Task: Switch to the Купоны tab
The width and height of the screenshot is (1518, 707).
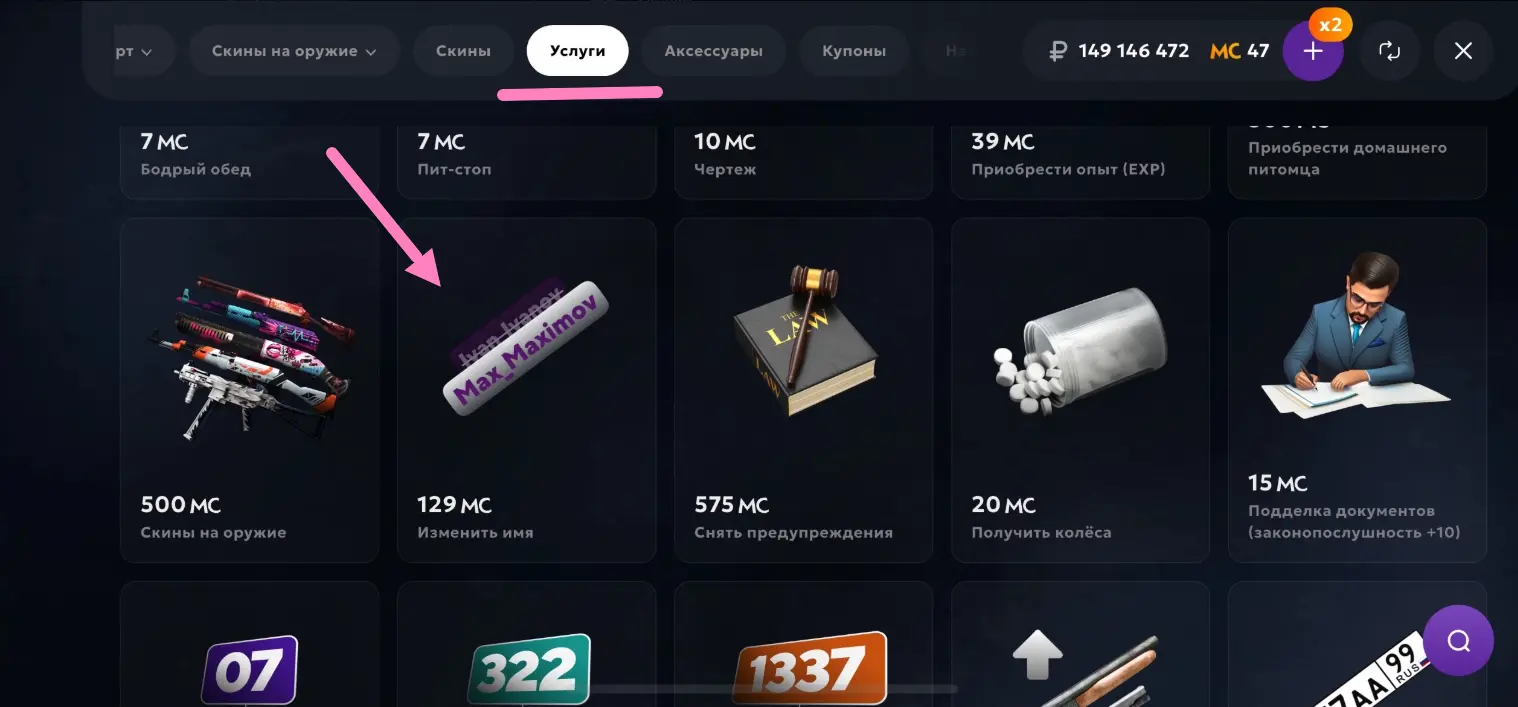Action: coord(854,51)
